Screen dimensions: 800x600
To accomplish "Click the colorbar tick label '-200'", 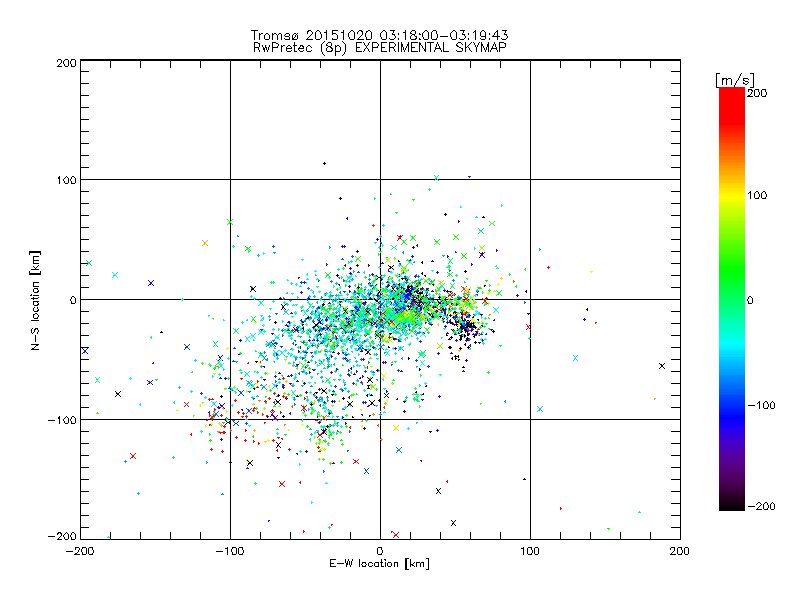I will pos(761,507).
